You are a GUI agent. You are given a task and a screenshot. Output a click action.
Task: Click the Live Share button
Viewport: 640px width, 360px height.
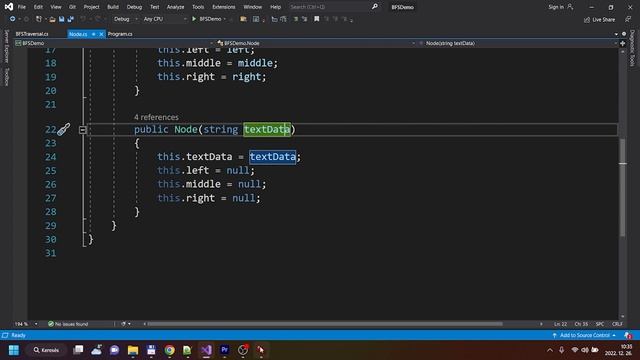tap(599, 19)
